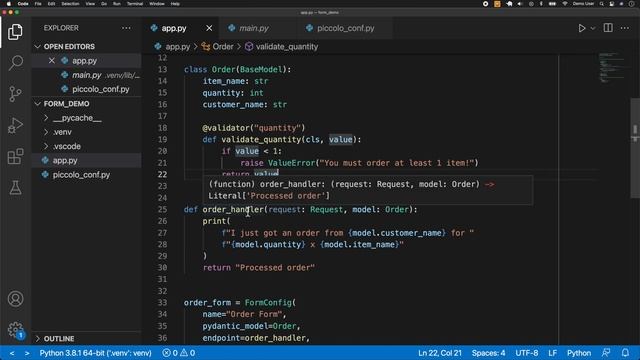This screenshot has width=640, height=360.
Task: Click Ln 22, Col 21 go-to-line
Action: (440, 353)
